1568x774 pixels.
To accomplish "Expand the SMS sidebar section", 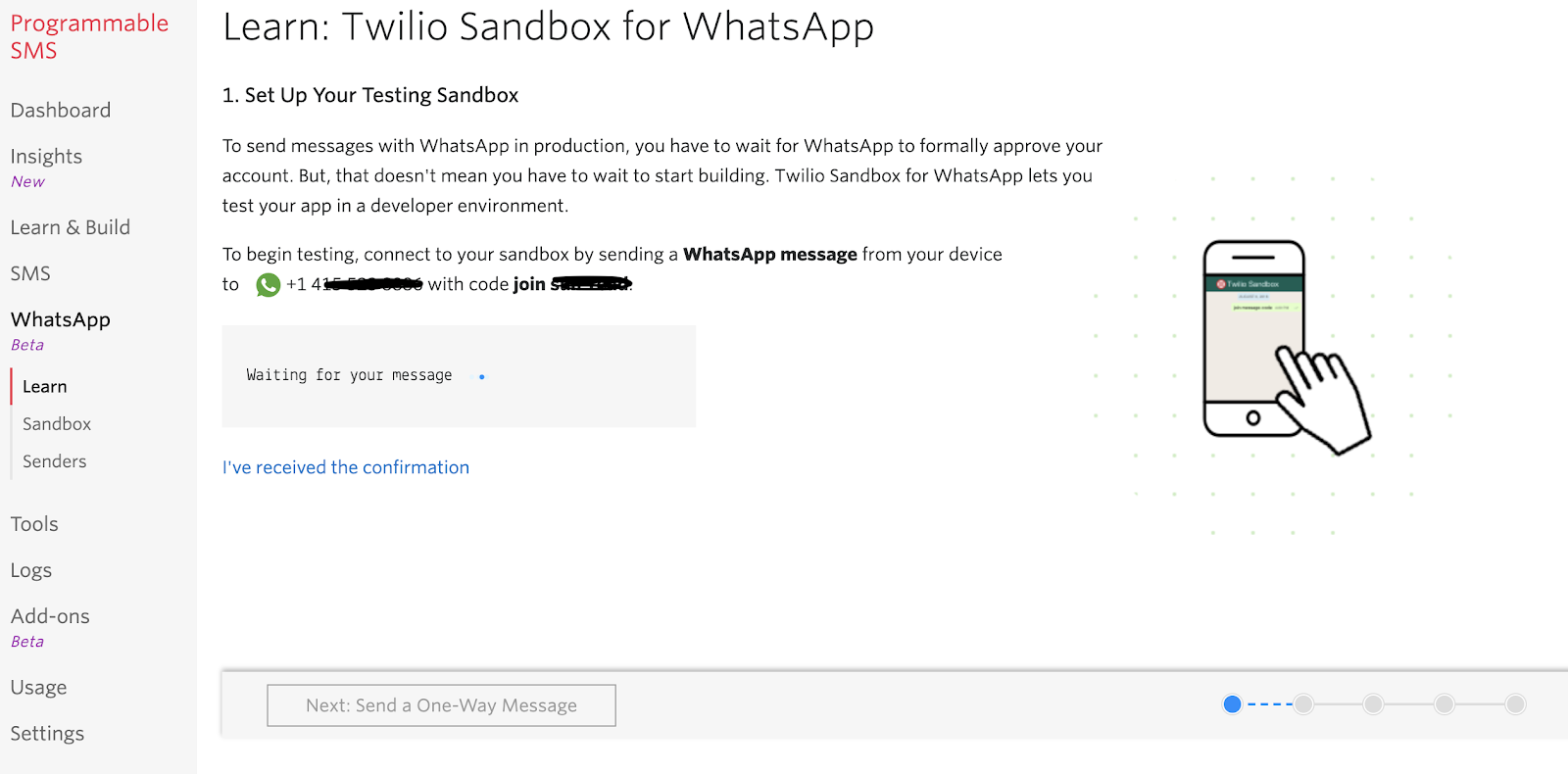I will [30, 273].
